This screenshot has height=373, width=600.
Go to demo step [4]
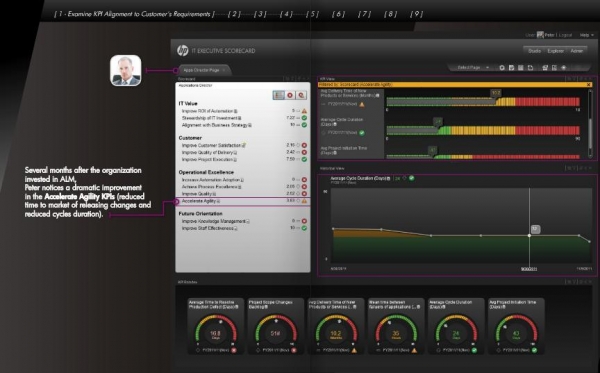[286, 14]
